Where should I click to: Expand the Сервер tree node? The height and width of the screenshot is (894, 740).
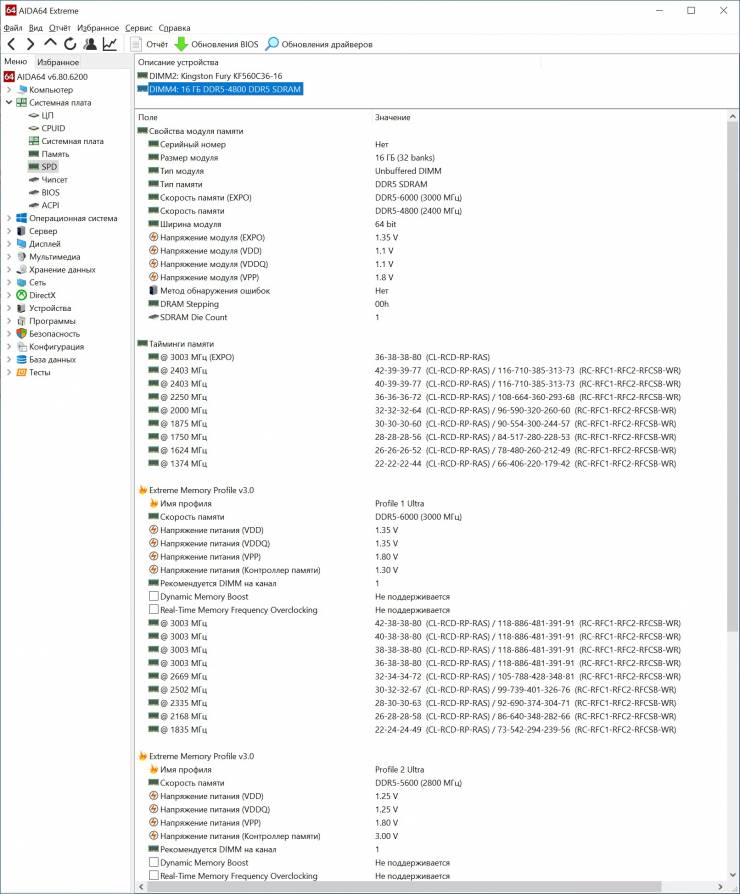[x=9, y=231]
